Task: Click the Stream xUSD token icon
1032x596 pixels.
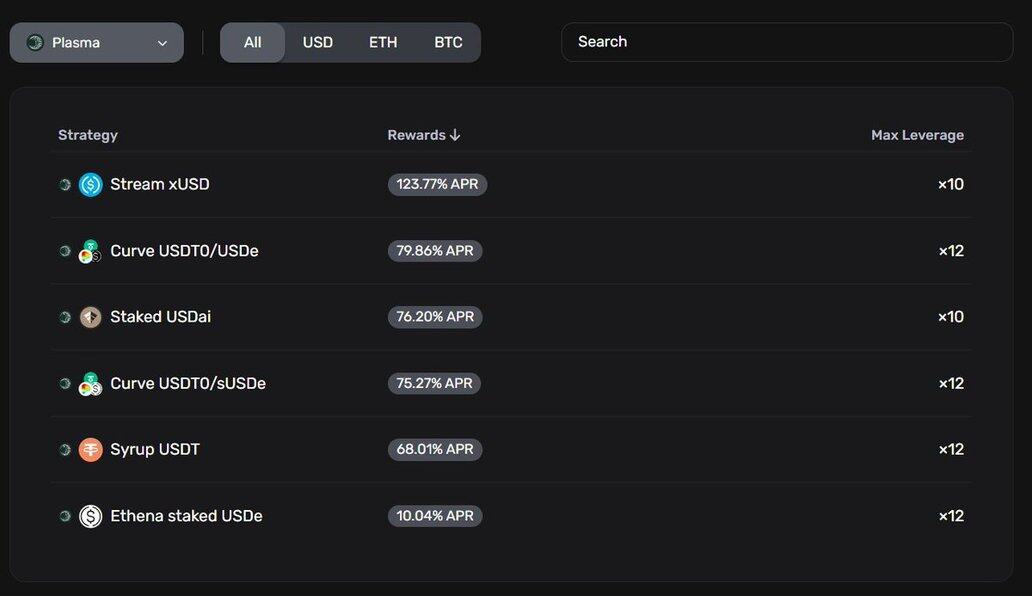Action: [x=91, y=185]
